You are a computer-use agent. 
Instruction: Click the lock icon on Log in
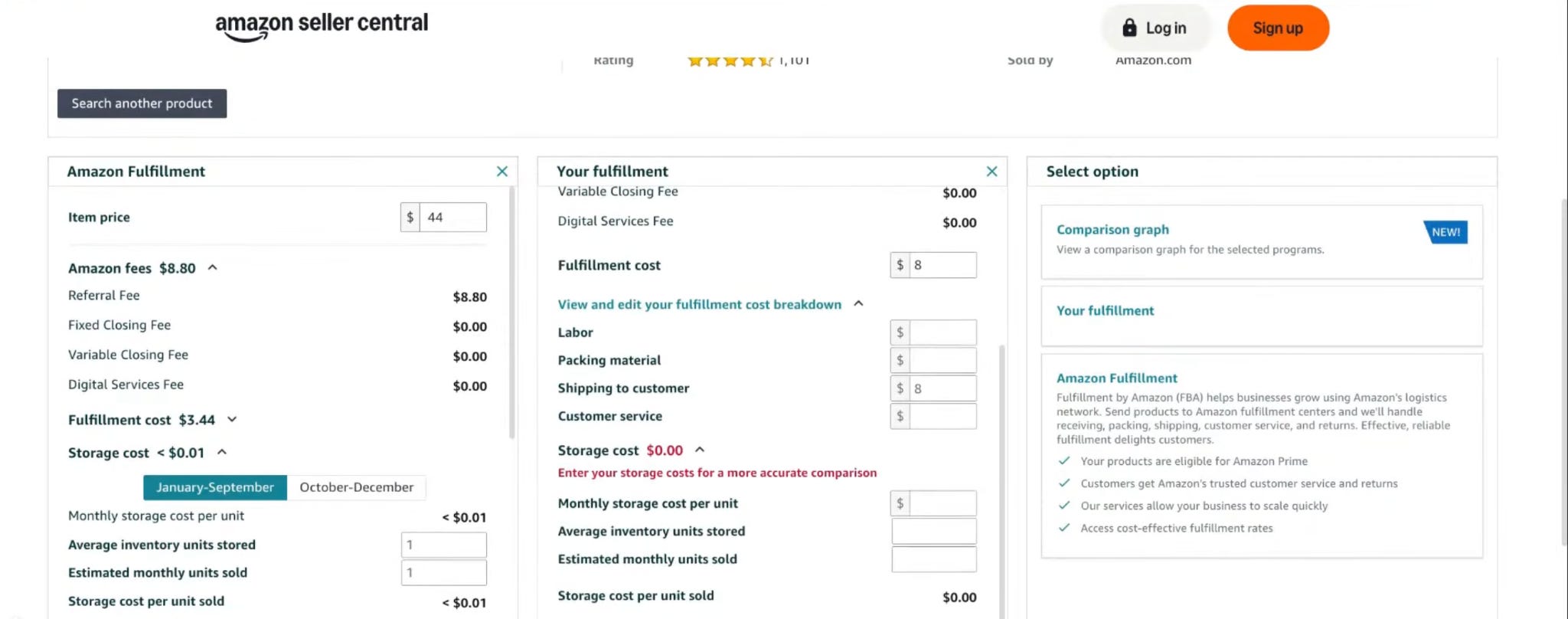point(1129,28)
